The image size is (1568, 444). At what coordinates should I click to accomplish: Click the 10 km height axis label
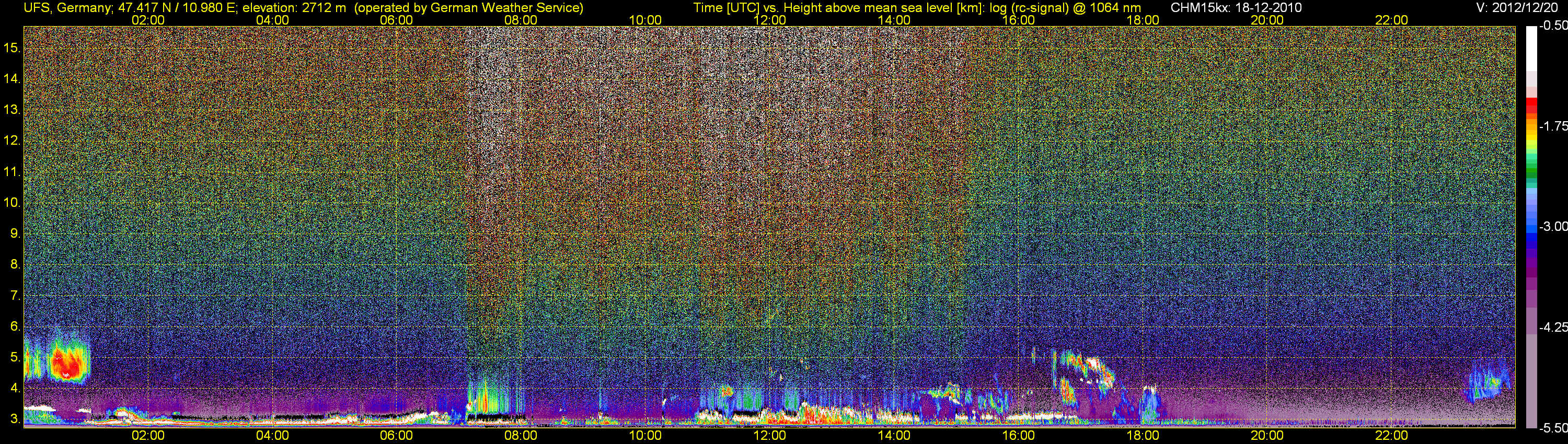click(x=11, y=203)
